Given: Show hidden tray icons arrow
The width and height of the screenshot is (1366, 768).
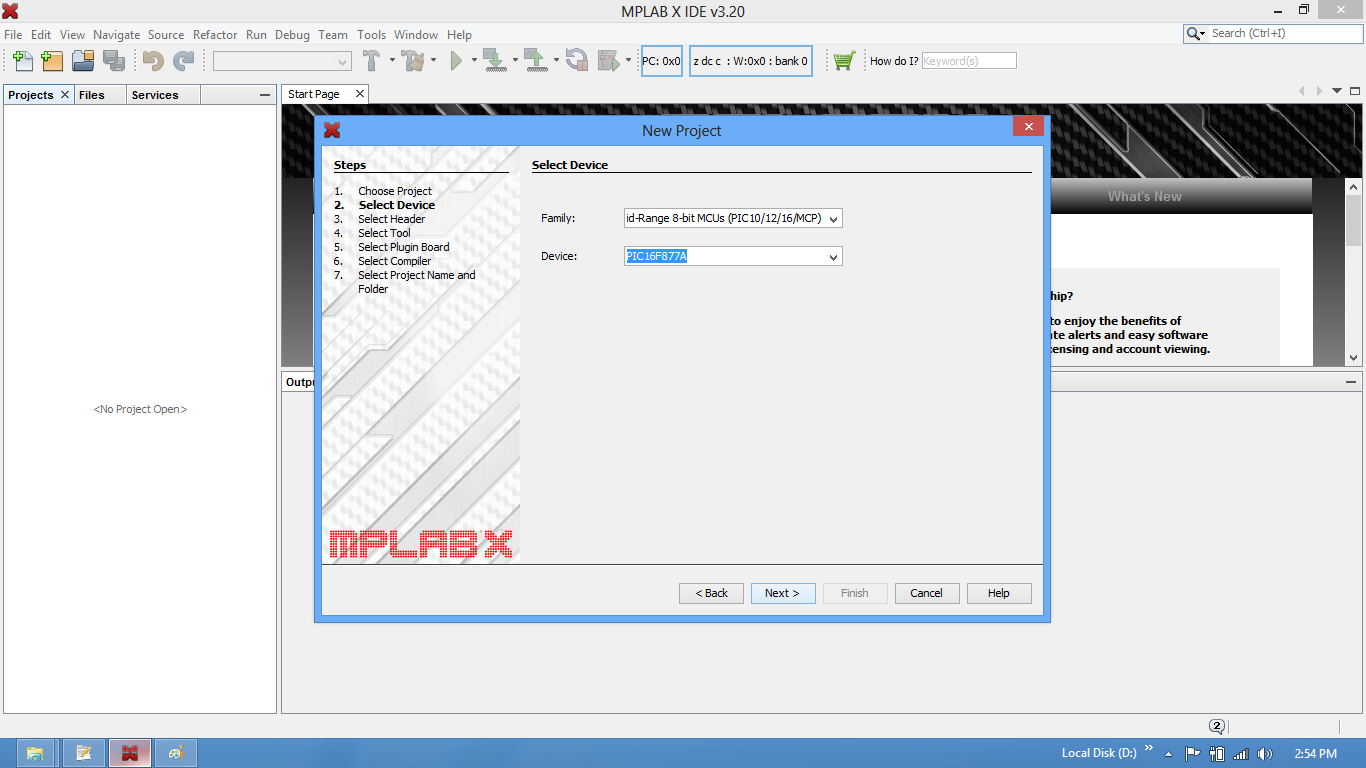Looking at the screenshot, I should tap(1167, 754).
